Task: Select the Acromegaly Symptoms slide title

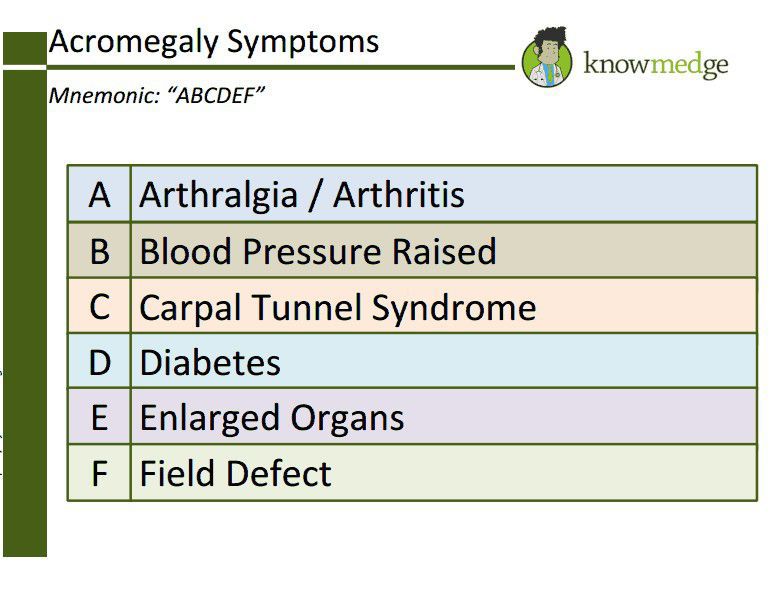Action: pyautogui.click(x=214, y=42)
